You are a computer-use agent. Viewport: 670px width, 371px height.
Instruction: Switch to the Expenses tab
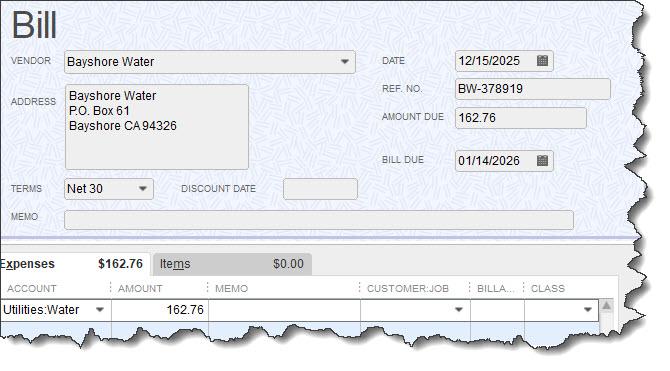click(75, 264)
